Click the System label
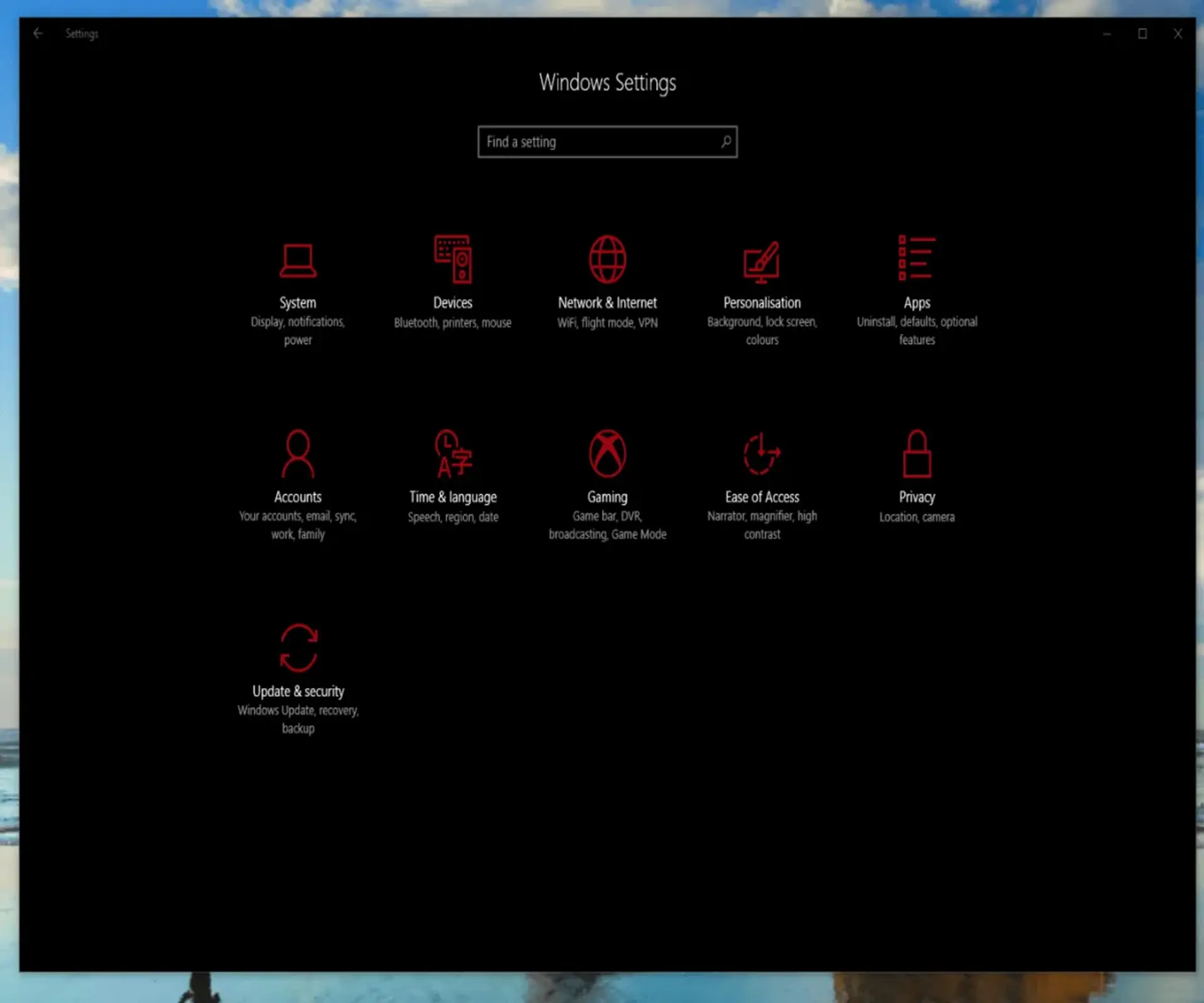 (298, 303)
